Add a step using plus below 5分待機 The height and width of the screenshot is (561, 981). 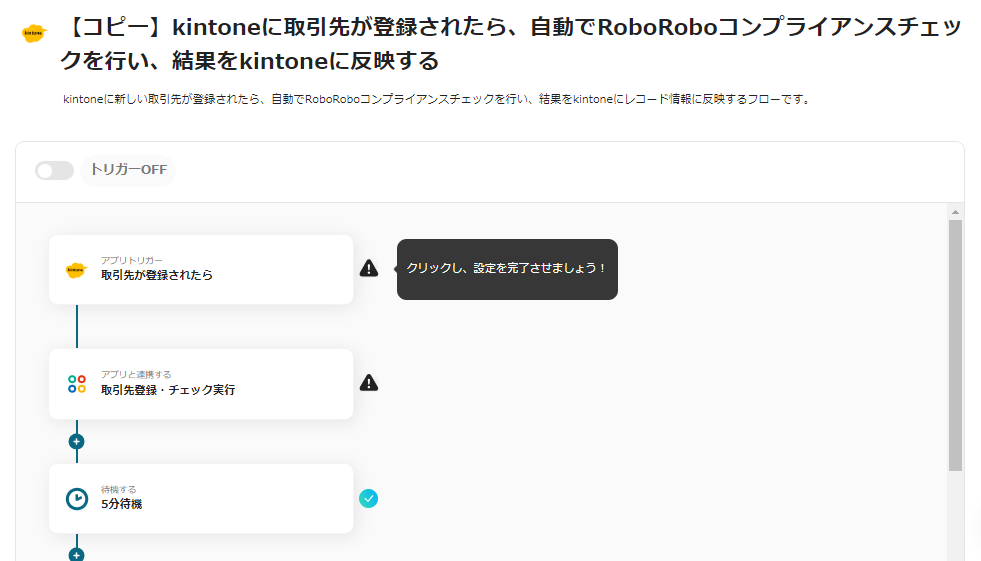click(x=76, y=554)
